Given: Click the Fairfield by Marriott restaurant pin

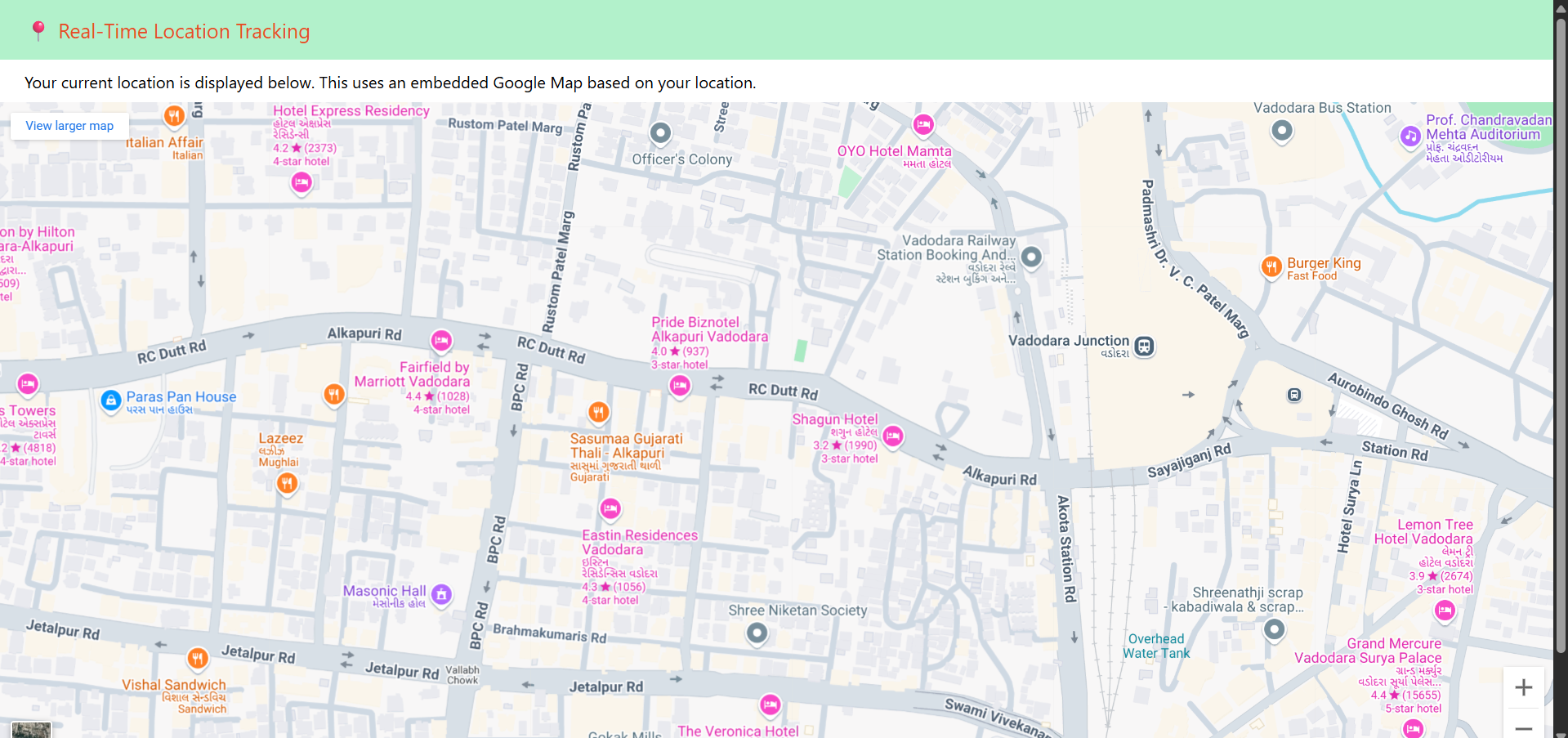Looking at the screenshot, I should coord(333,395).
